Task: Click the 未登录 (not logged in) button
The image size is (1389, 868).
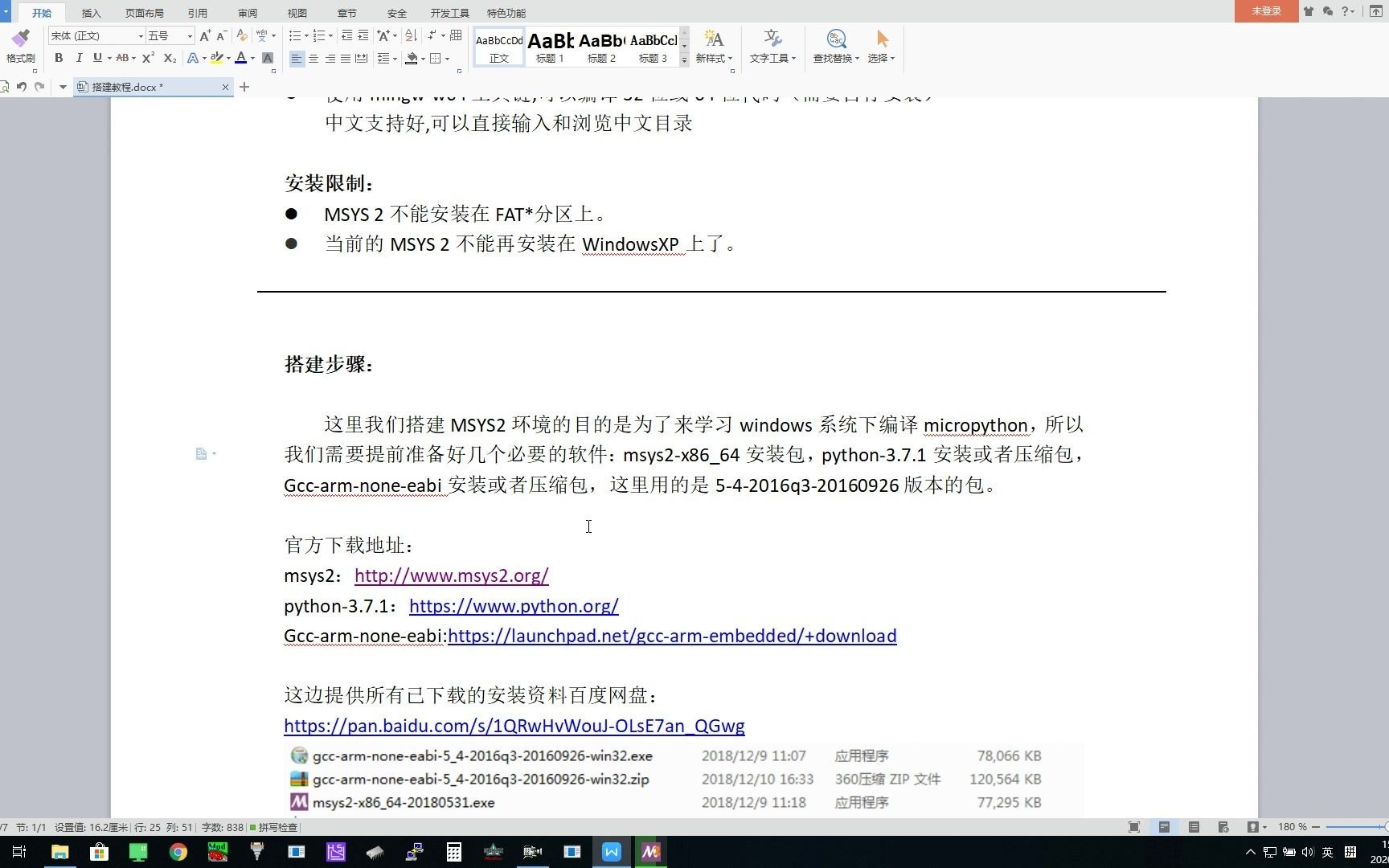Action: [x=1266, y=11]
